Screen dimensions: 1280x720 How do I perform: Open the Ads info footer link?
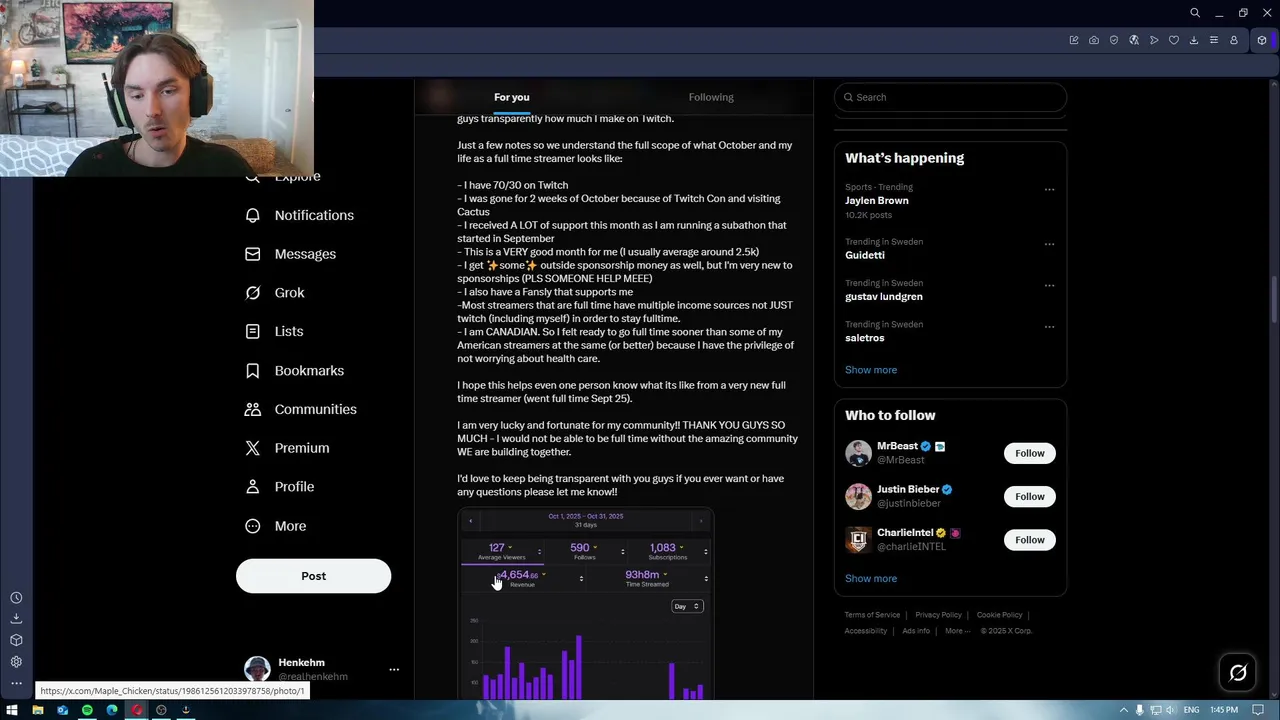point(916,631)
